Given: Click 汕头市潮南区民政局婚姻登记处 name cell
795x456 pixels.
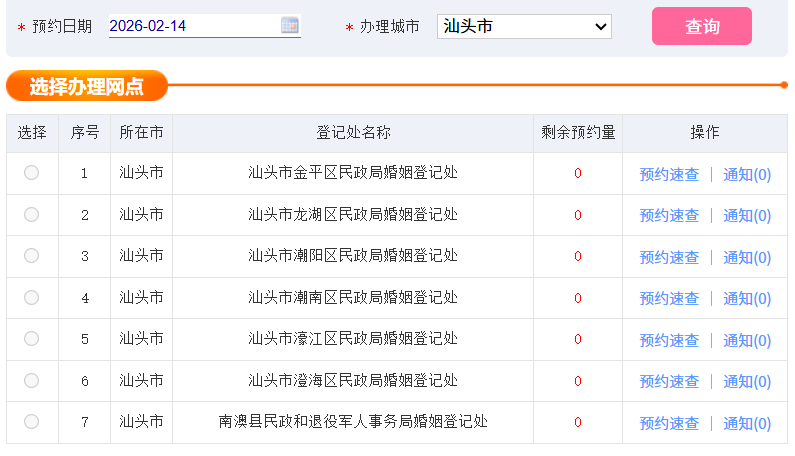Looking at the screenshot, I should pyautogui.click(x=353, y=297).
